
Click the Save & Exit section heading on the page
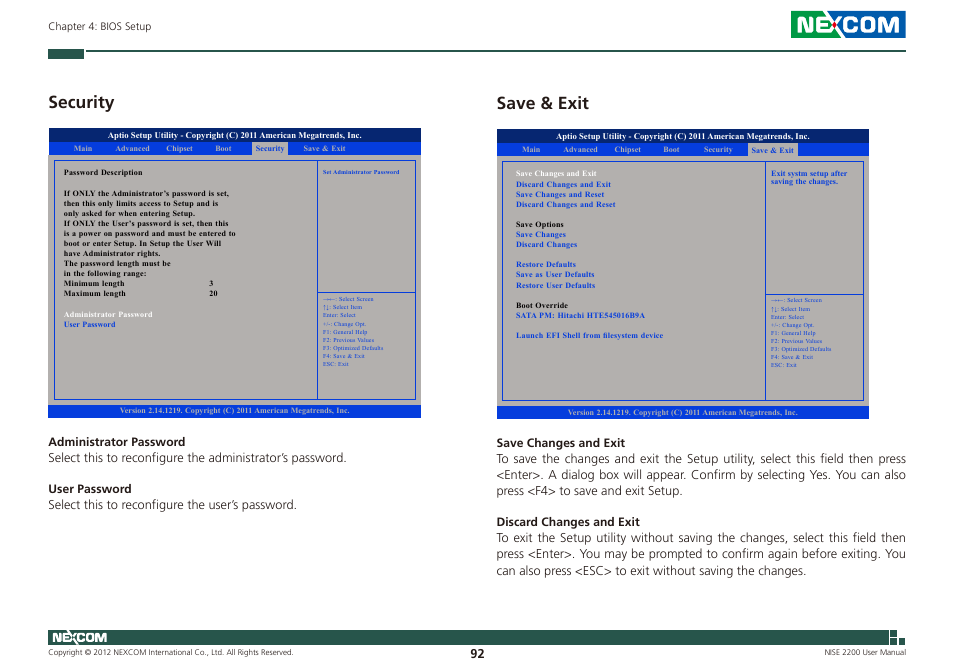(542, 103)
